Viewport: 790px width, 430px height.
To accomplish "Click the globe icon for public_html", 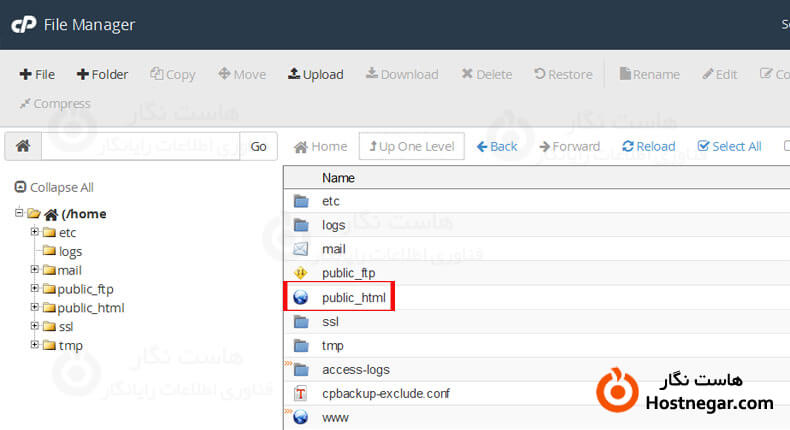I will [x=301, y=298].
